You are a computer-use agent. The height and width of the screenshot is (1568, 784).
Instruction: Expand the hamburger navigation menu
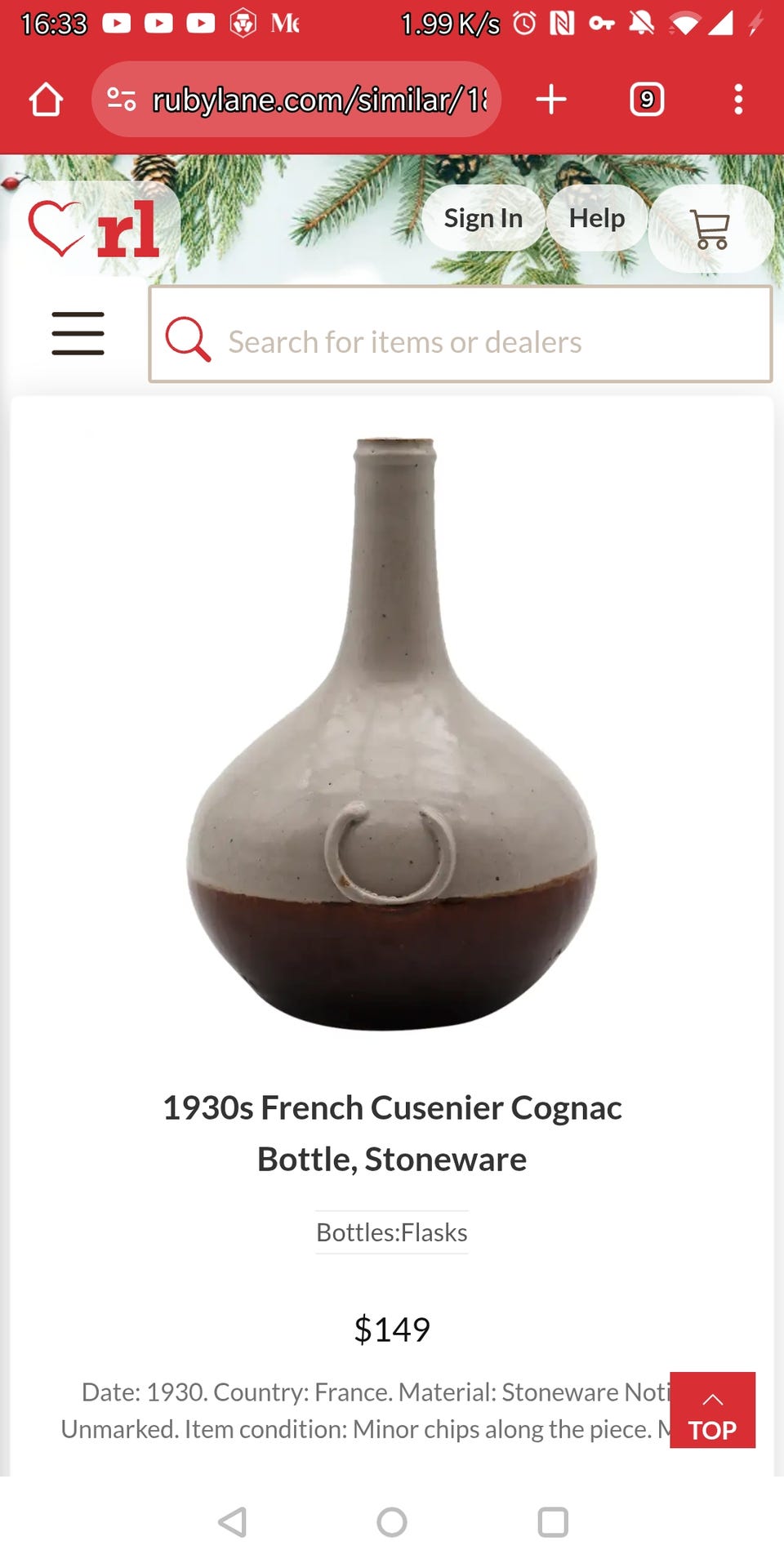coord(78,333)
